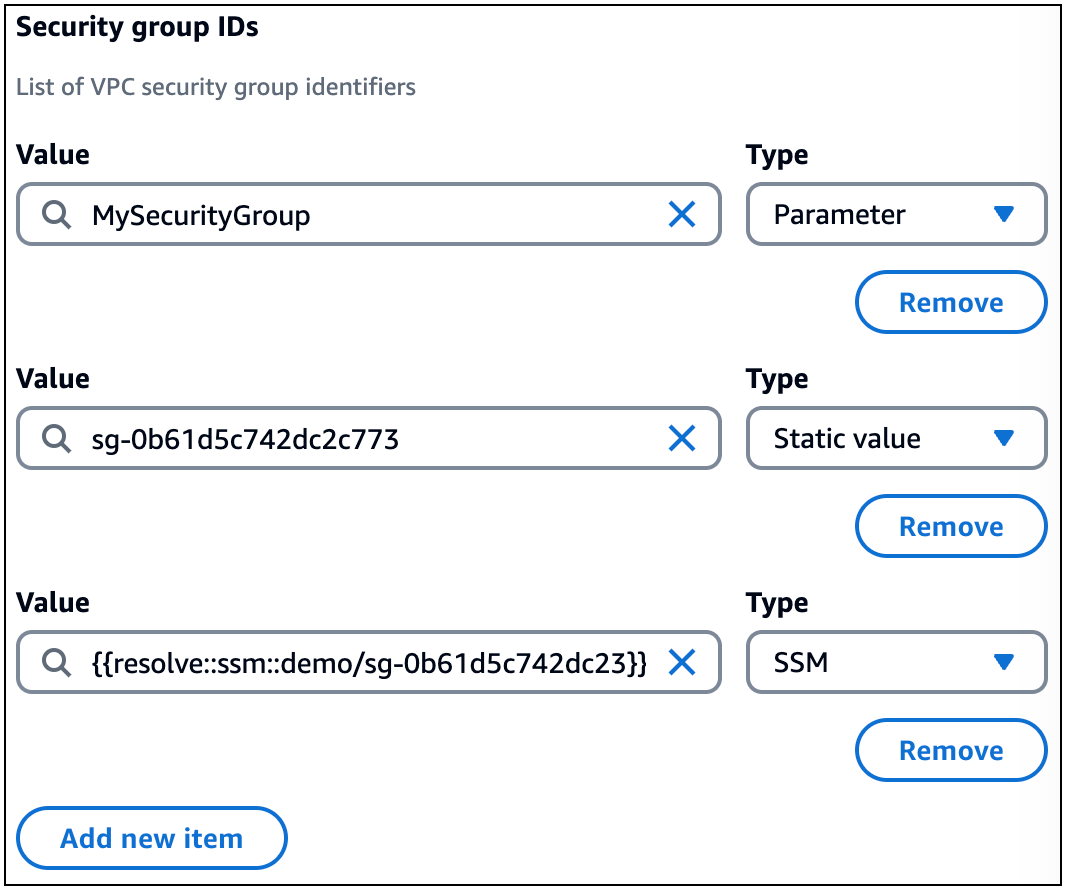Click the Add new item button
Screen dimensions: 1066x890
[x=151, y=838]
